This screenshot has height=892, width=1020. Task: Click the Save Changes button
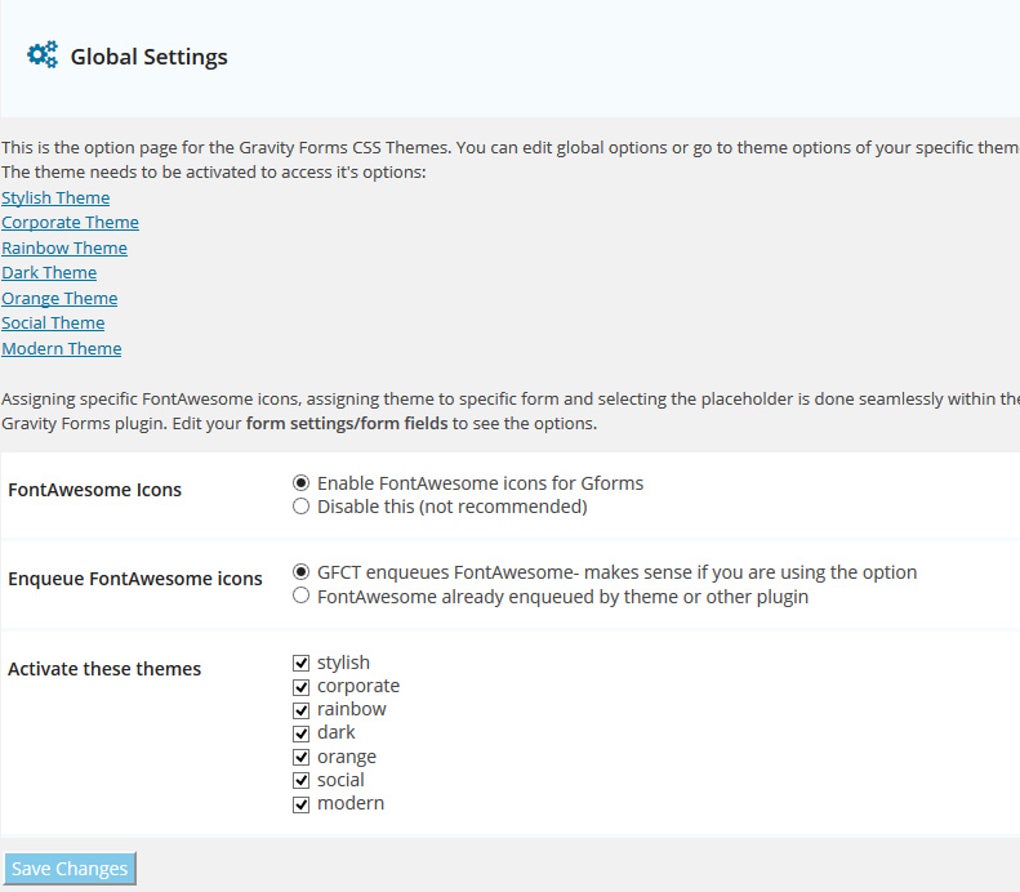[x=69, y=868]
